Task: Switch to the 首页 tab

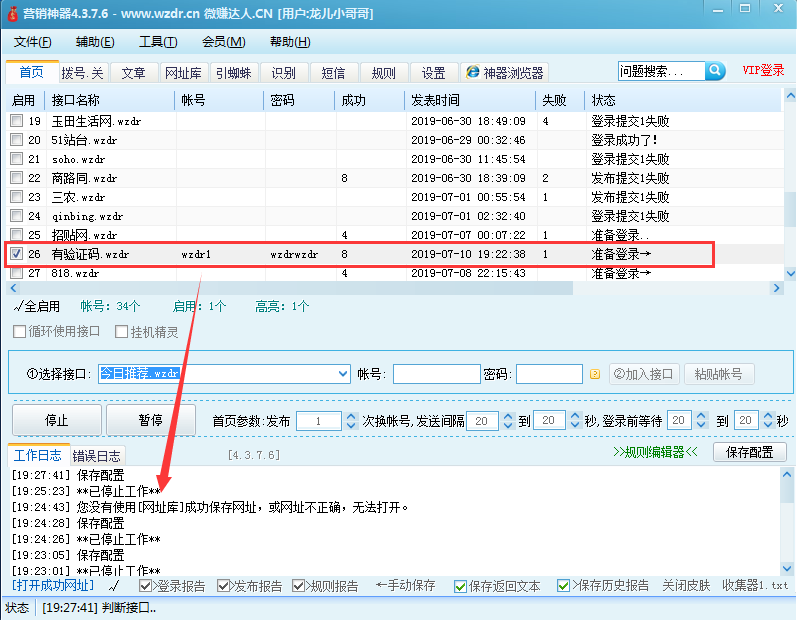Action: pyautogui.click(x=32, y=72)
